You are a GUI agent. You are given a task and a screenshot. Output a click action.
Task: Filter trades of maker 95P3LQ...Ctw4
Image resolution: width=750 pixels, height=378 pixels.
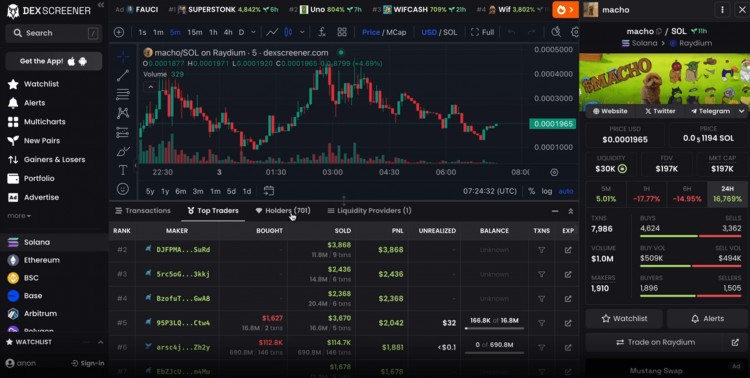click(541, 323)
